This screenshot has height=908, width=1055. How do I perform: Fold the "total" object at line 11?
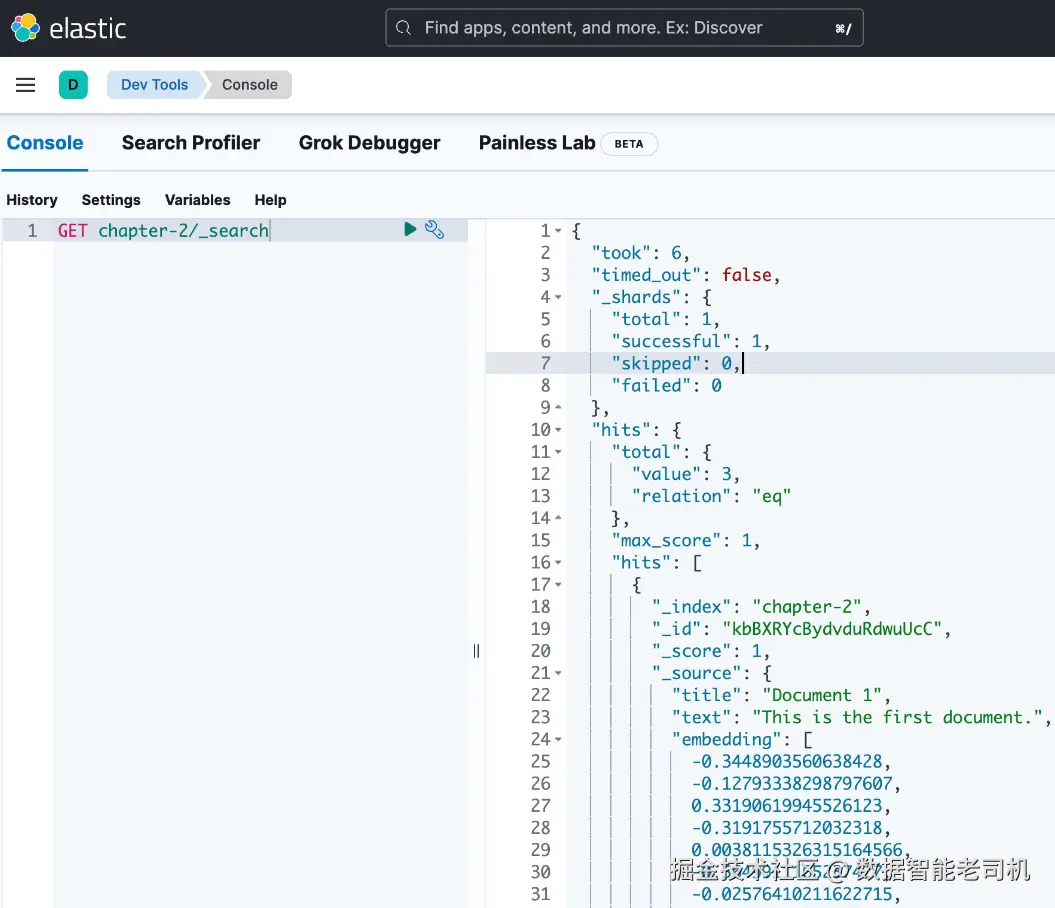tap(558, 452)
